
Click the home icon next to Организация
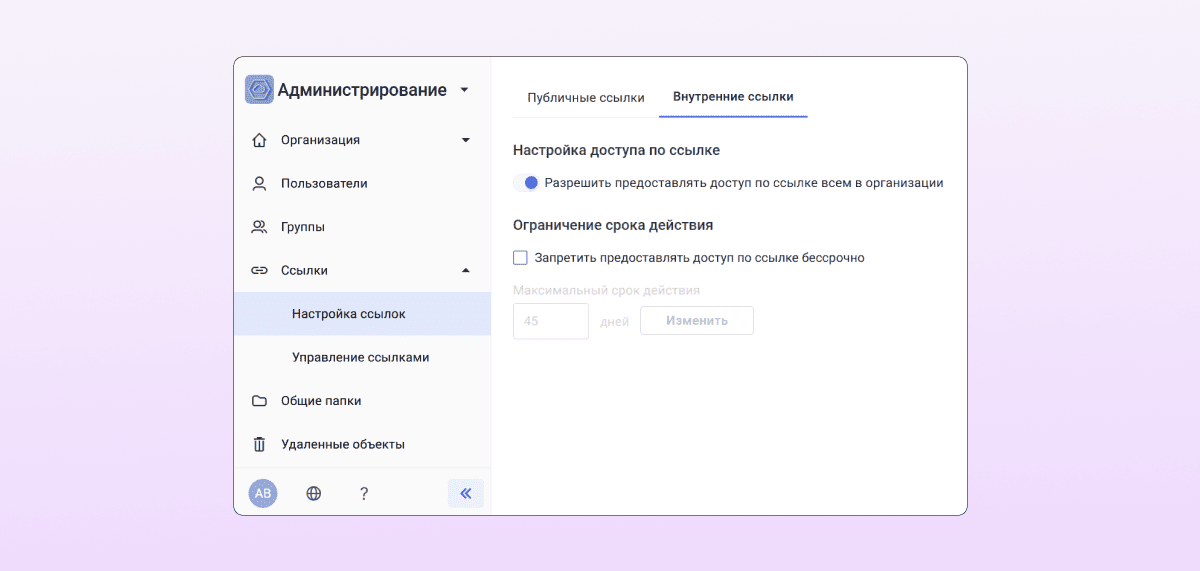point(259,140)
